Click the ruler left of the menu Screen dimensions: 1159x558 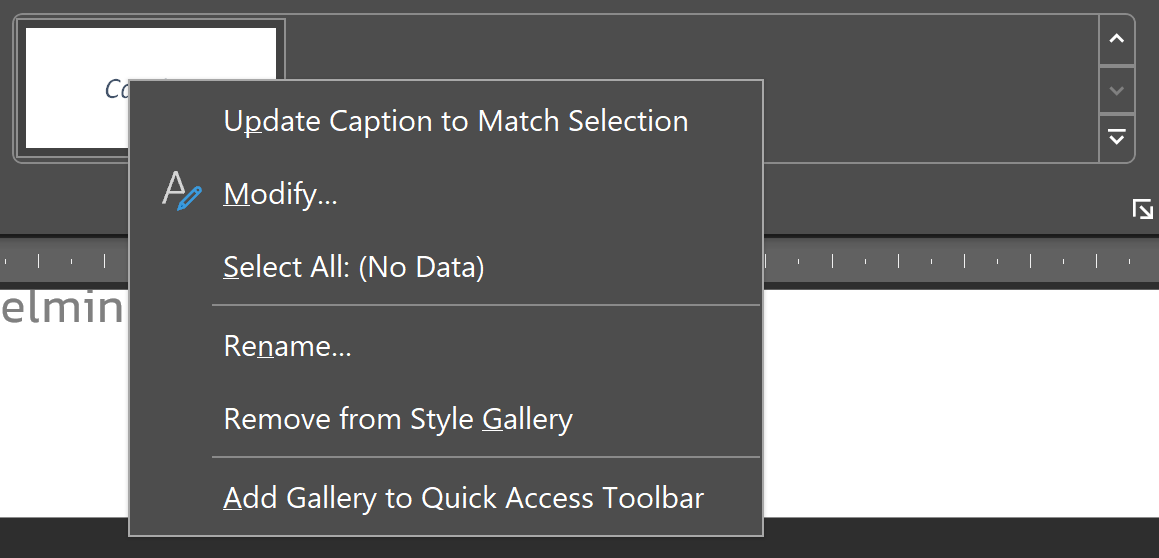pos(64,260)
